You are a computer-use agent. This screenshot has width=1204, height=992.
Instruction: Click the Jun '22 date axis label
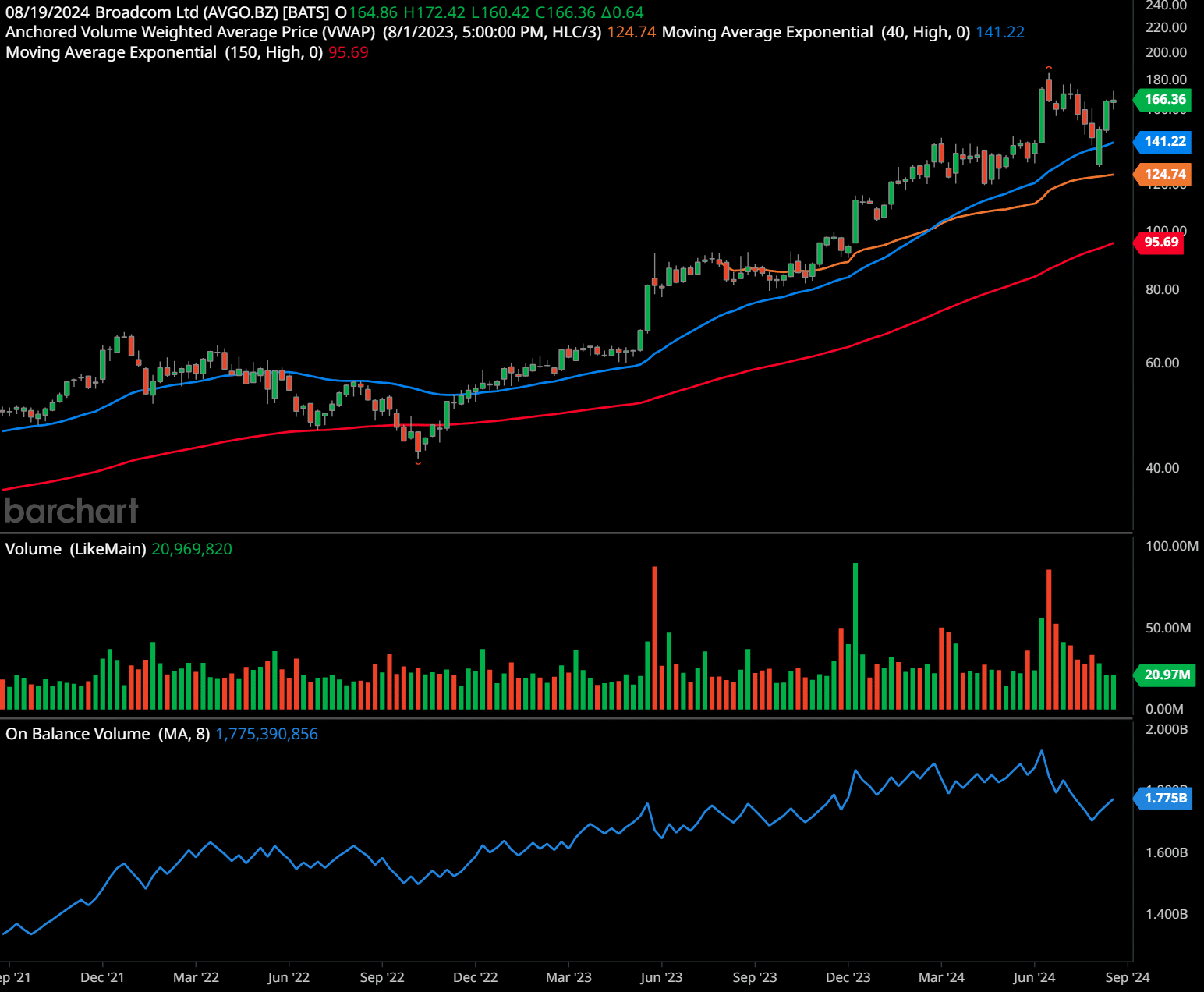pos(289,977)
